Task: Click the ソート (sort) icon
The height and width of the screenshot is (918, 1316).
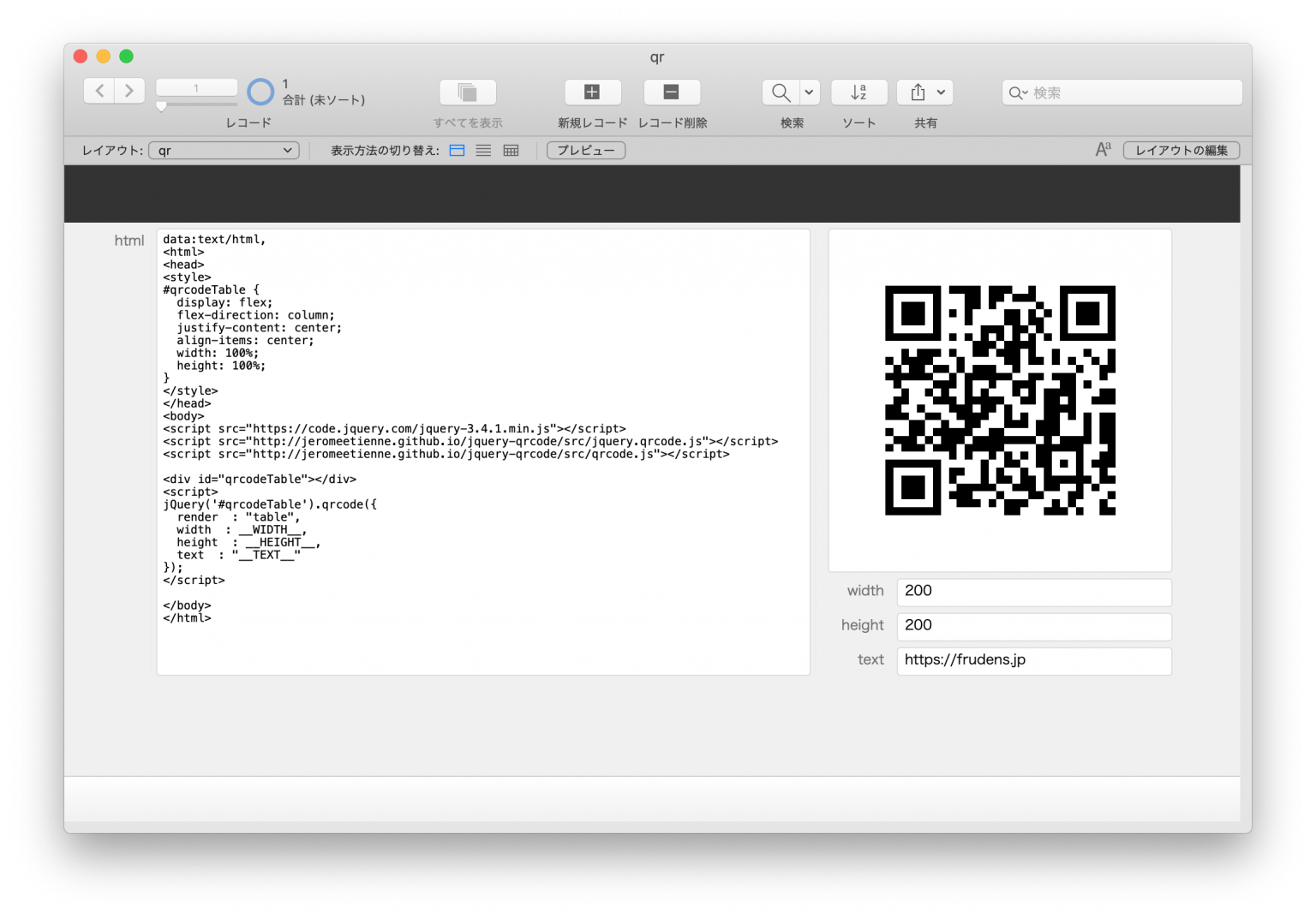Action: pyautogui.click(x=858, y=92)
